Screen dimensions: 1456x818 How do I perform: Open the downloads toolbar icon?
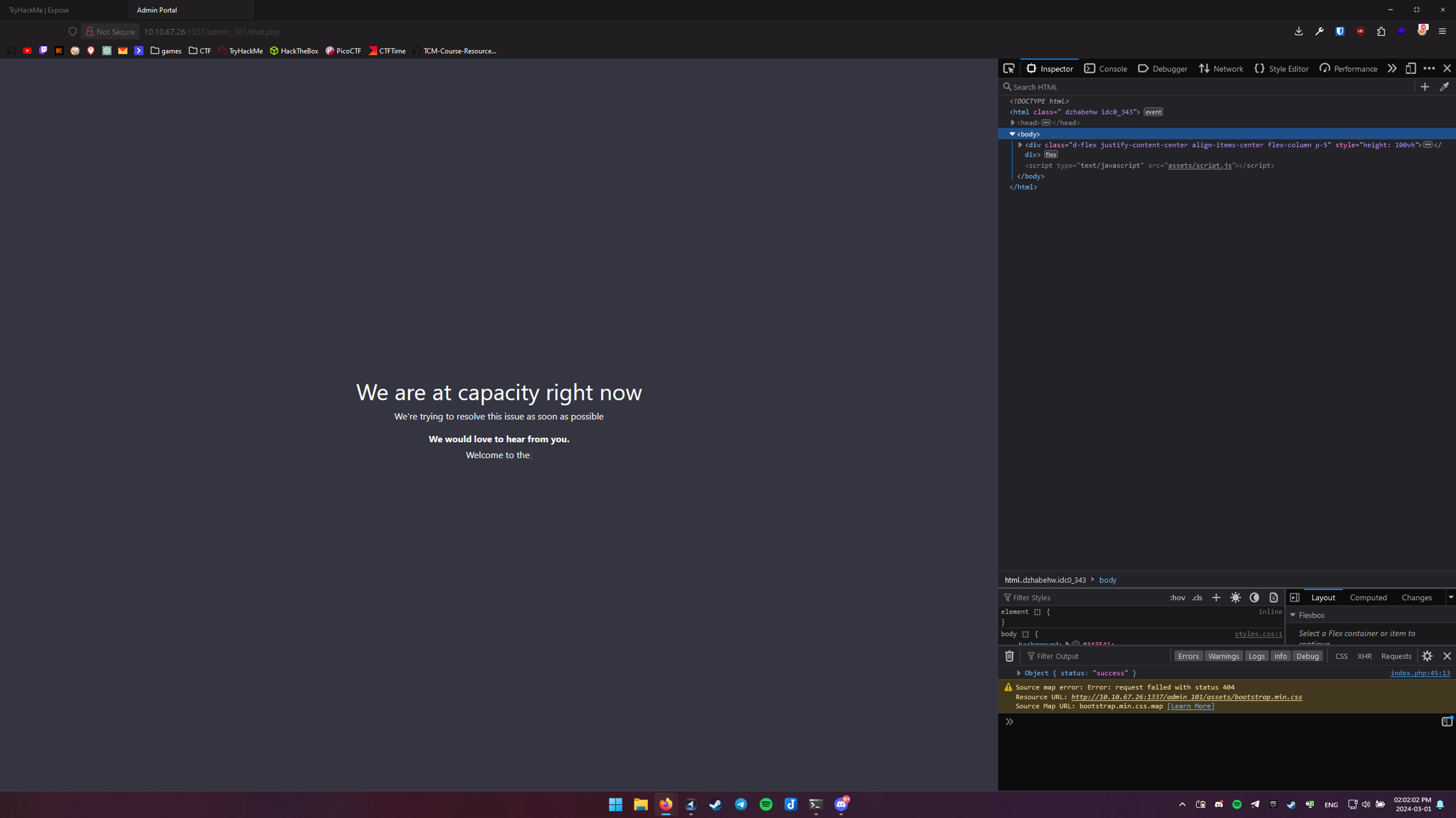coord(1299,32)
